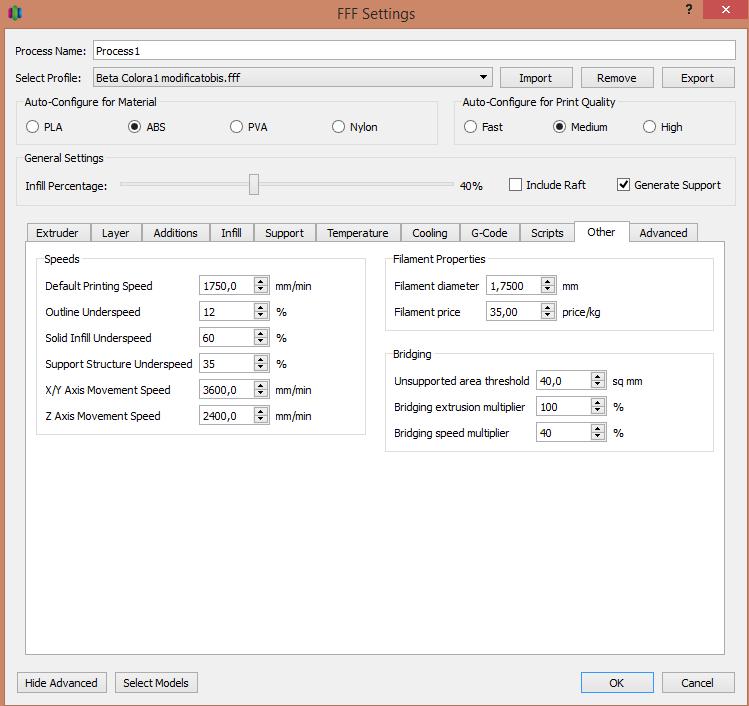This screenshot has height=706, width=749.
Task: Decrease Outline Underspeed with down arrow
Action: tap(261, 316)
